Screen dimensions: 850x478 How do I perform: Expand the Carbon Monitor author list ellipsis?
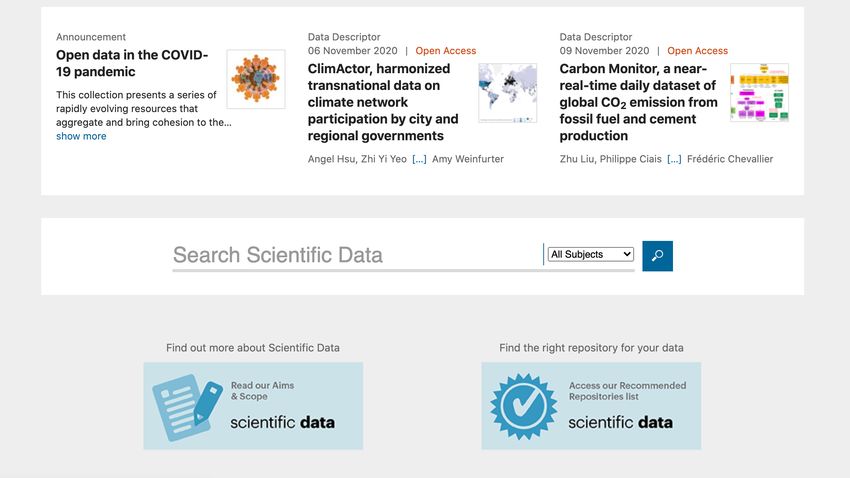tap(674, 159)
